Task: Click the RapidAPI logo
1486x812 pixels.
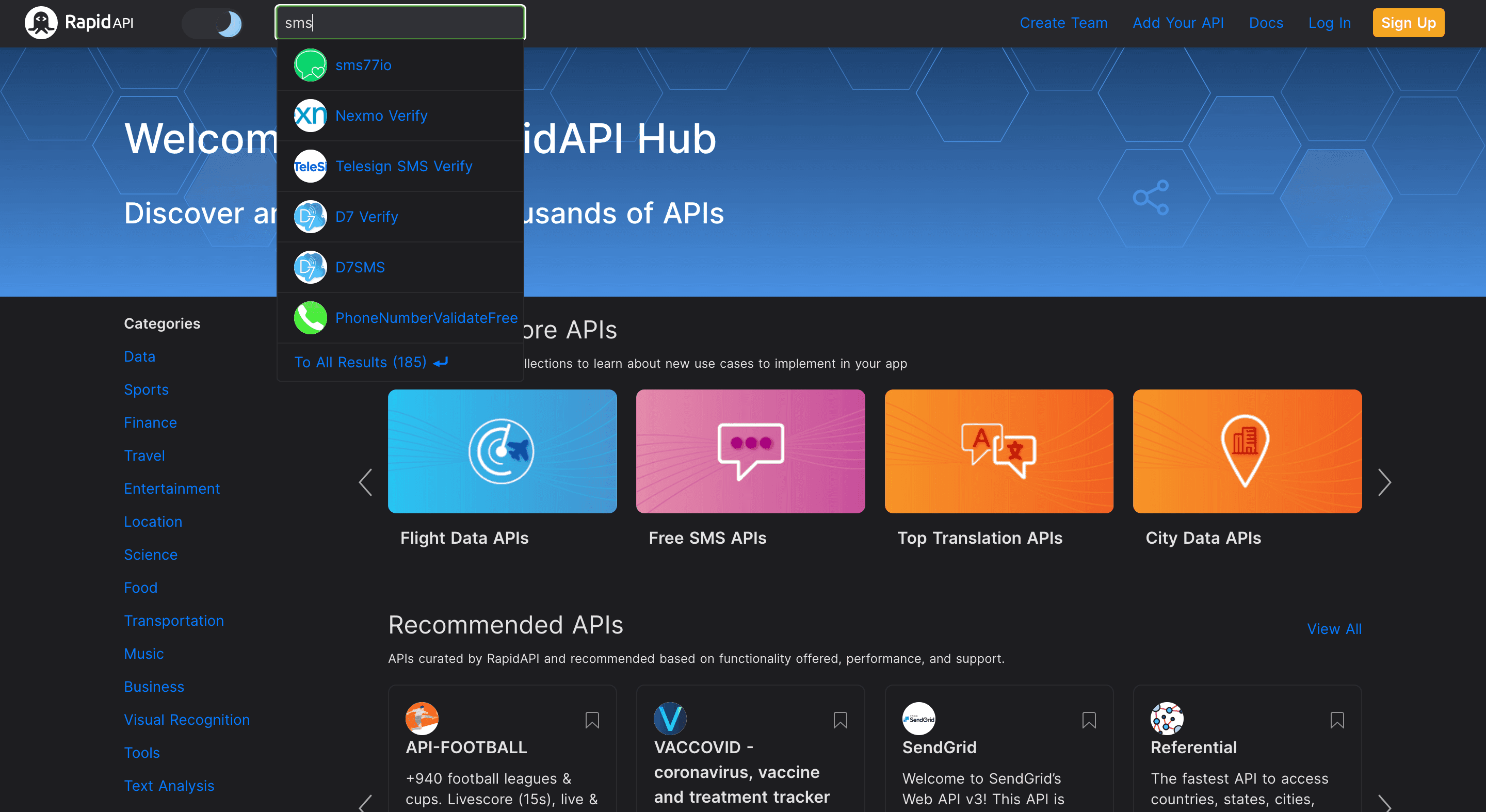Action: [x=79, y=23]
